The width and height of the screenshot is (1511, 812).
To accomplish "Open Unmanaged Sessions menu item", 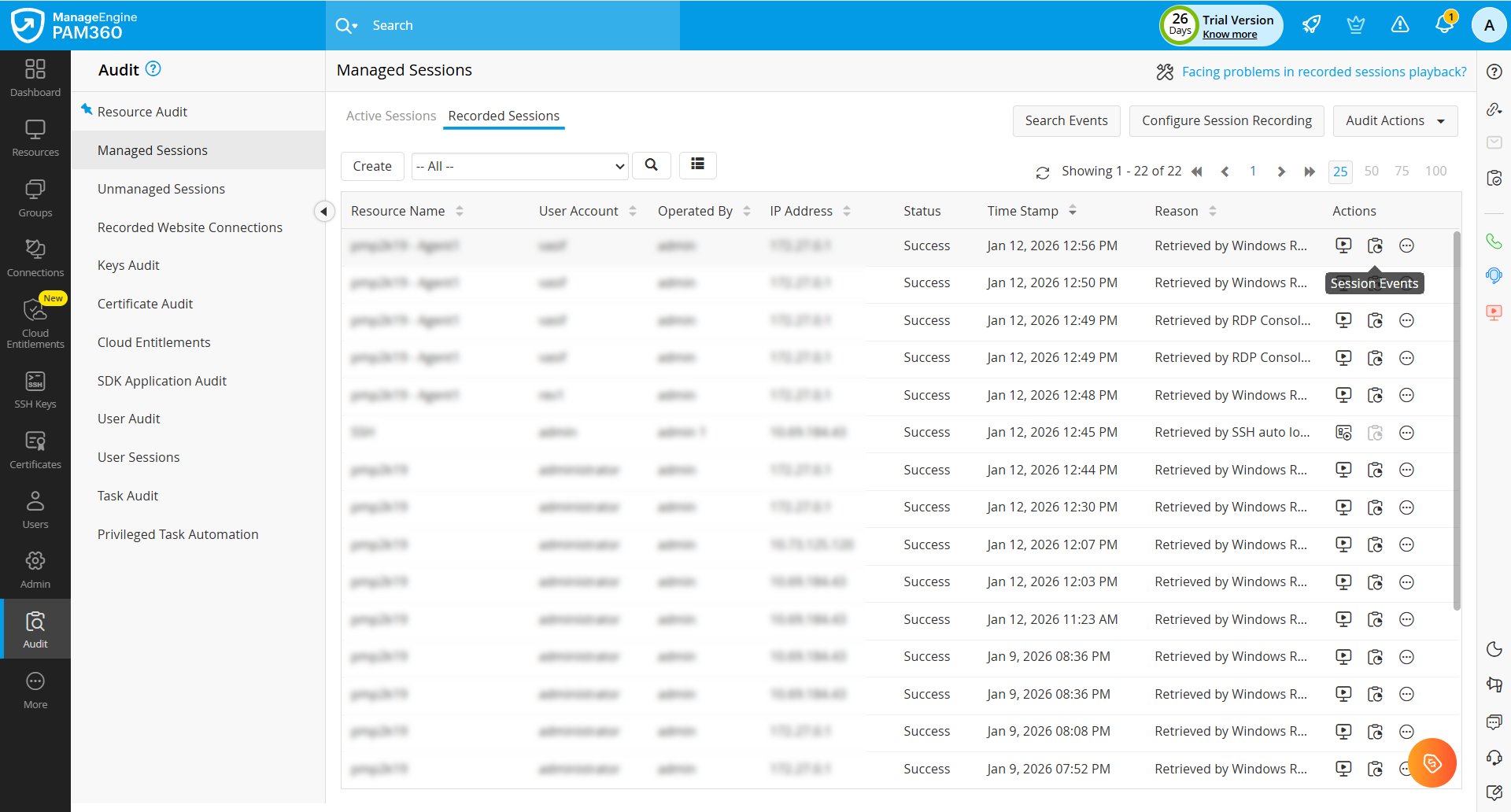I will pos(161,189).
